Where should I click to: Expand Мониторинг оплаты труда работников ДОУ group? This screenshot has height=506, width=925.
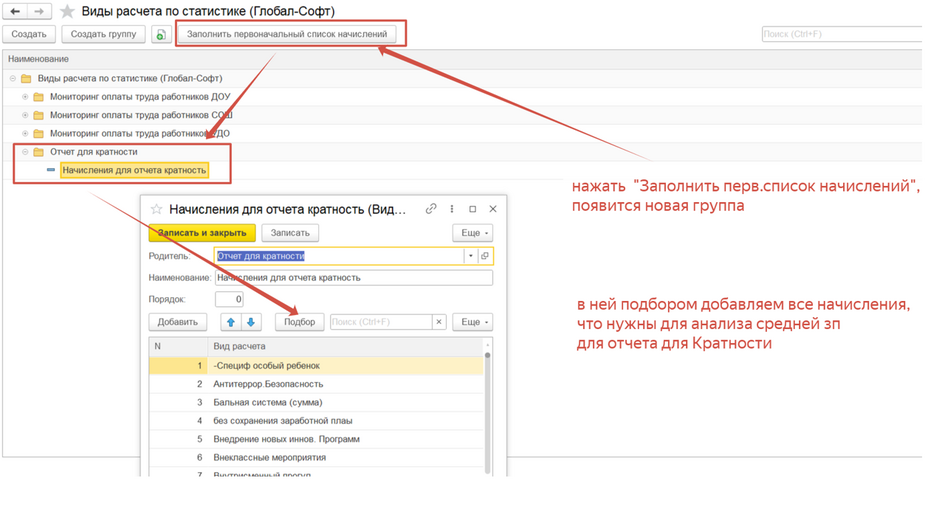[x=25, y=97]
